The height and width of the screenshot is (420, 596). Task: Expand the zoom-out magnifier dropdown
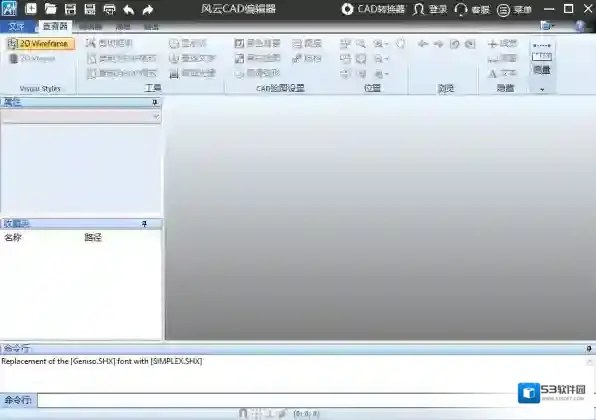(x=380, y=59)
